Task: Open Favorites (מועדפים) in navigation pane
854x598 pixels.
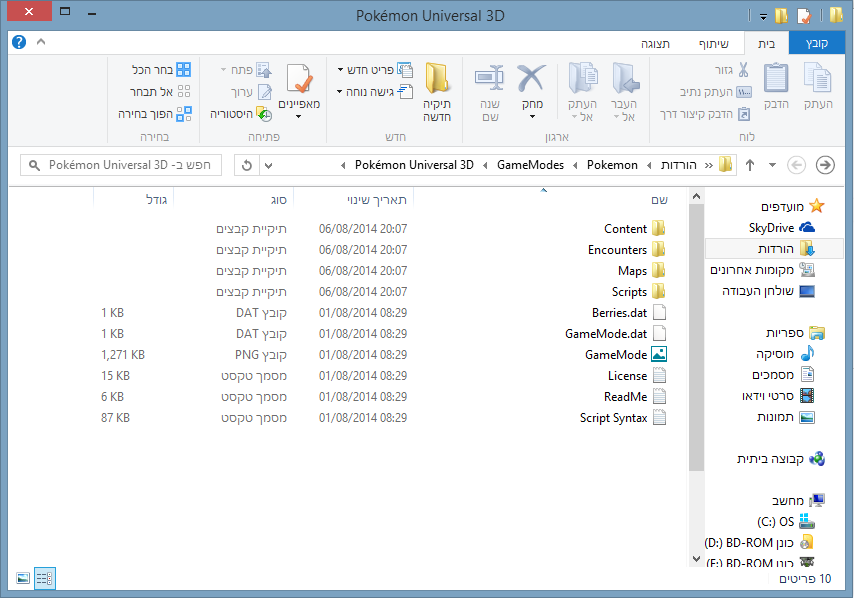Action: (792, 206)
